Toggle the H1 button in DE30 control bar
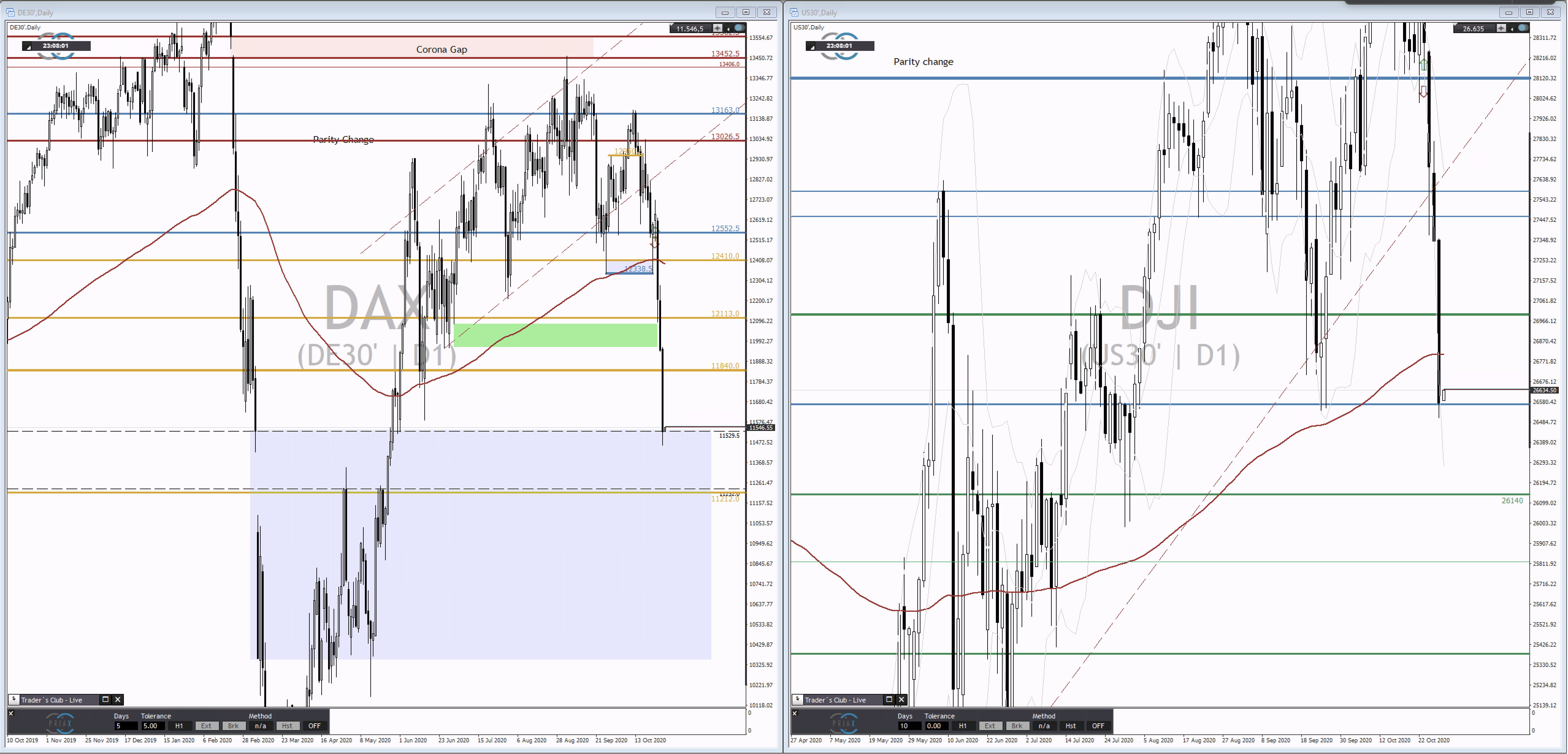This screenshot has width=1568, height=754. pyautogui.click(x=180, y=725)
